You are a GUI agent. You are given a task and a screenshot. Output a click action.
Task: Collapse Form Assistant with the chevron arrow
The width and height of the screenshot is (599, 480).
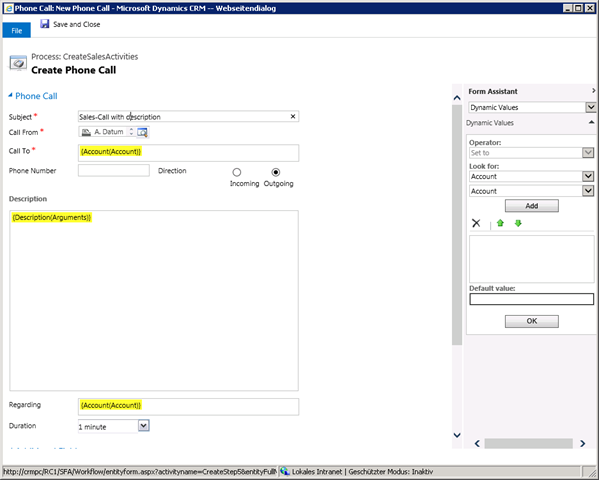[x=593, y=91]
